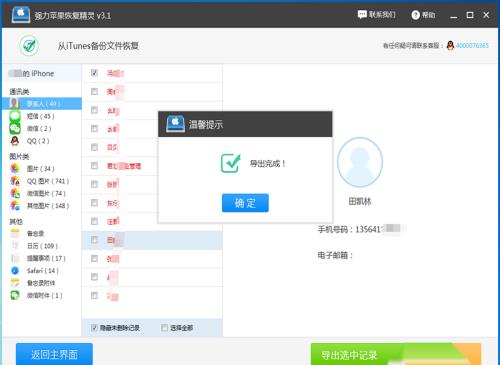Open the 联系人 (49) category
Image resolution: width=500 pixels, height=365 pixels.
click(x=42, y=104)
